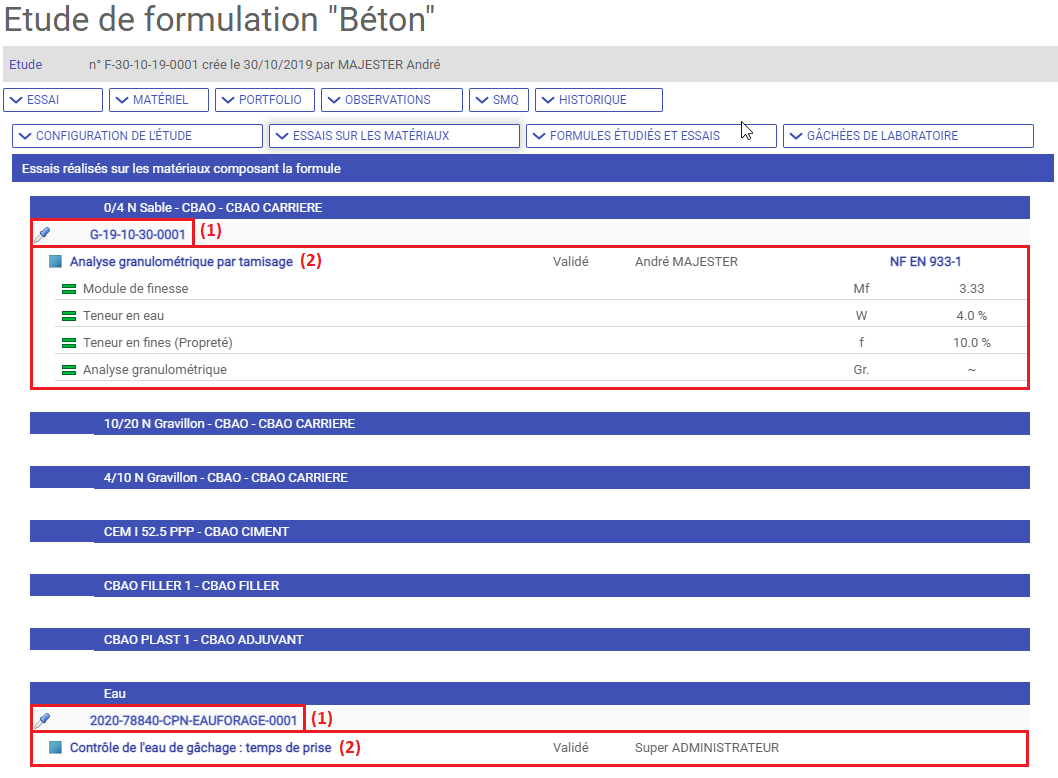Click the green bars icon for Module de finesse
Image resolution: width=1058 pixels, height=778 pixels.
pos(69,289)
